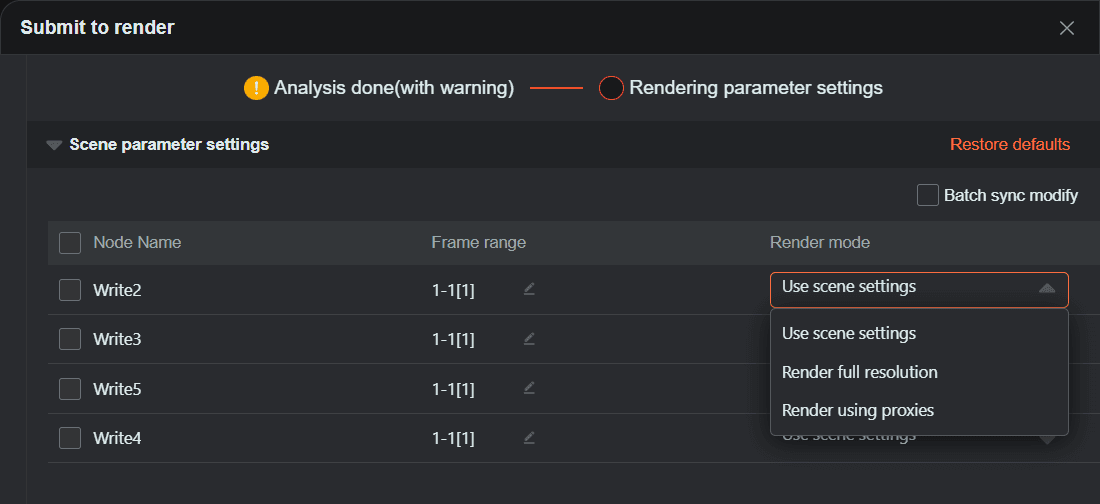Image resolution: width=1100 pixels, height=504 pixels.
Task: Choose Render using proxies option
Action: click(x=857, y=410)
